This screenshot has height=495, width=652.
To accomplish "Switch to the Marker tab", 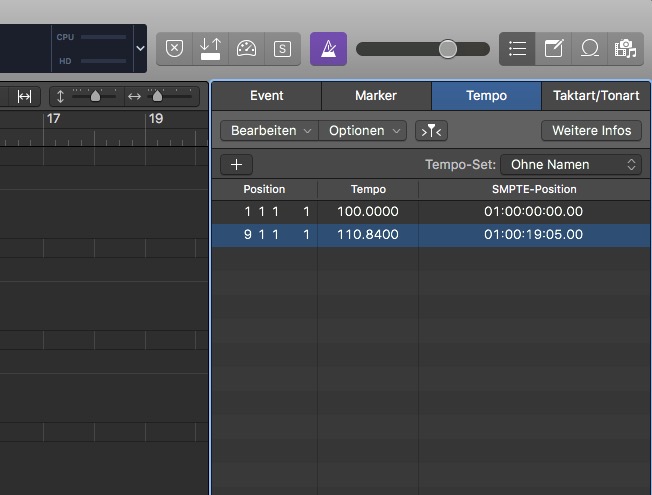I will coord(376,96).
